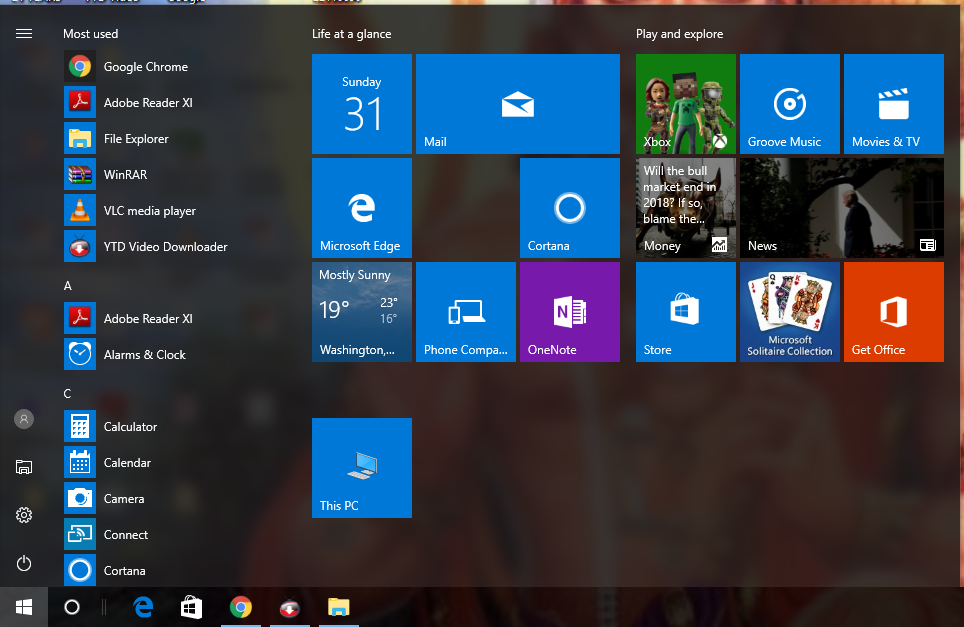Open Google Chrome from Most used list
Viewport: 964px width, 627px height.
[148, 66]
